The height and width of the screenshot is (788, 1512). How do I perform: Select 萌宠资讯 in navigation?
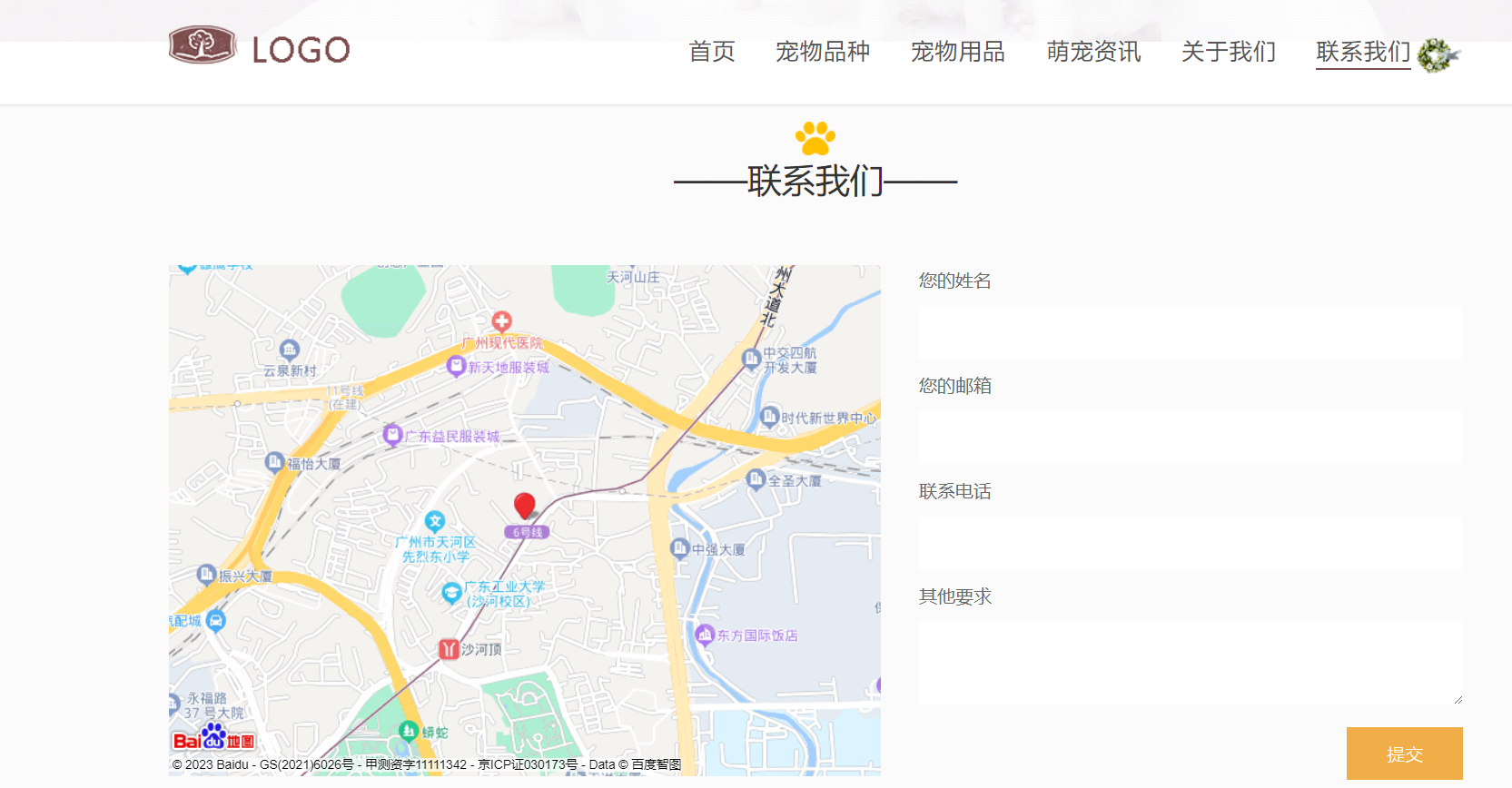pyautogui.click(x=1093, y=52)
